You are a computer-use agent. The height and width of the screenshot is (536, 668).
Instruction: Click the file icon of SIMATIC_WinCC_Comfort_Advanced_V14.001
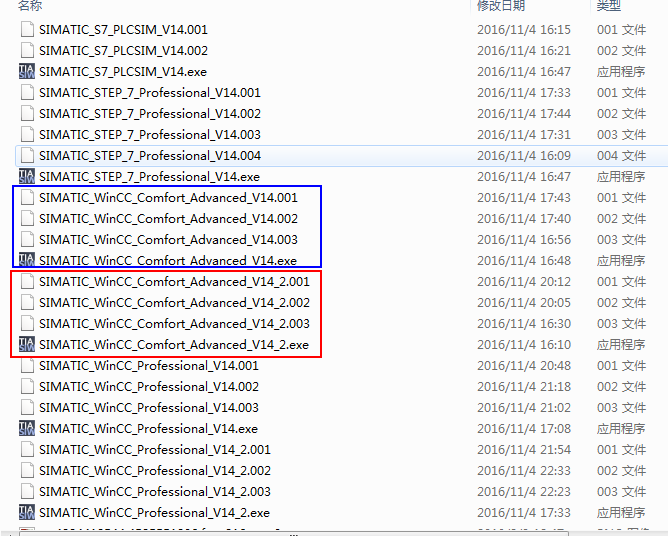tap(27, 197)
